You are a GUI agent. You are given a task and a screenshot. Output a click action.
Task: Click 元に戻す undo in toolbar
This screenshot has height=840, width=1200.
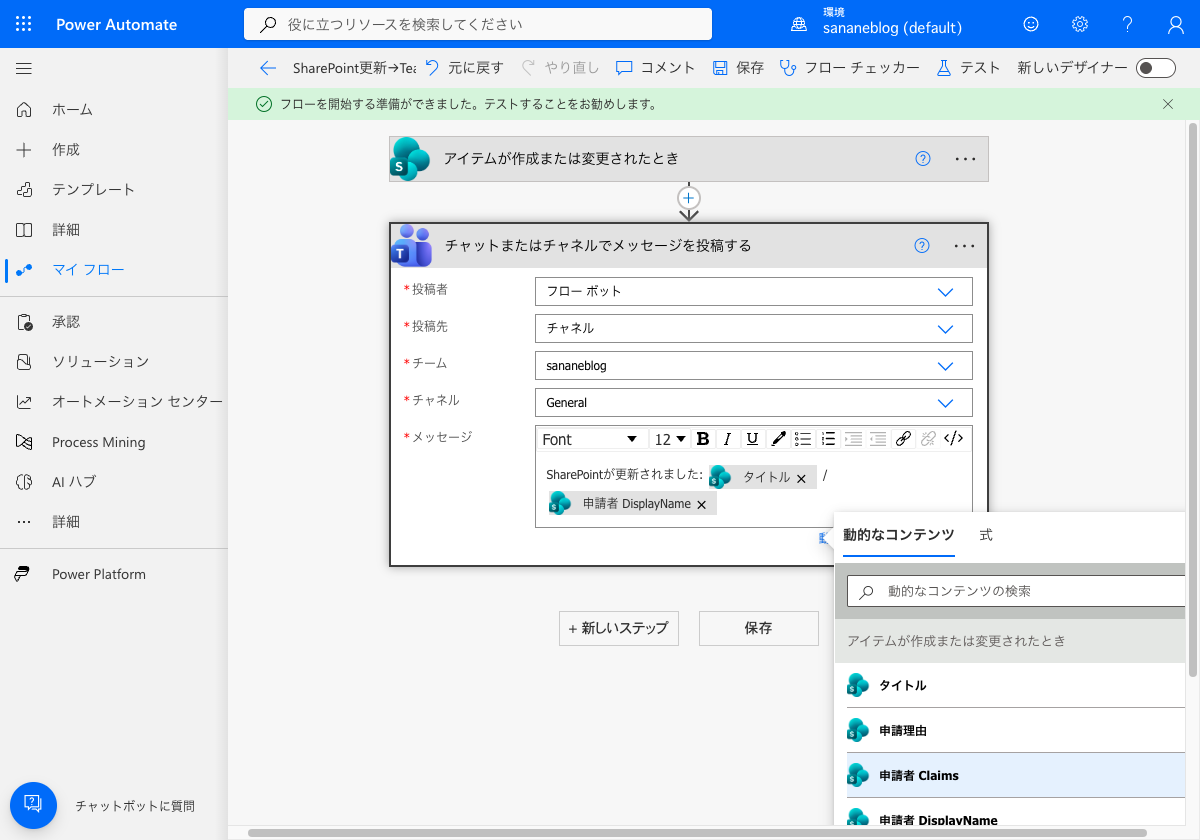[464, 68]
